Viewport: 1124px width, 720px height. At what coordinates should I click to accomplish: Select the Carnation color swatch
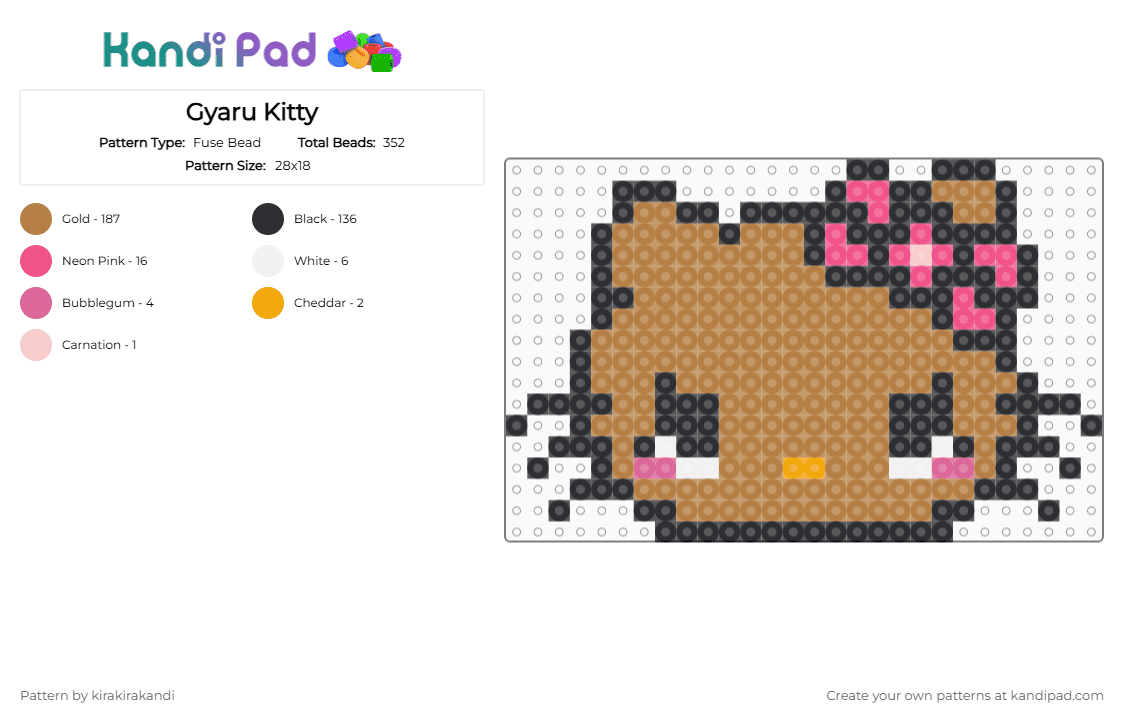pyautogui.click(x=36, y=345)
